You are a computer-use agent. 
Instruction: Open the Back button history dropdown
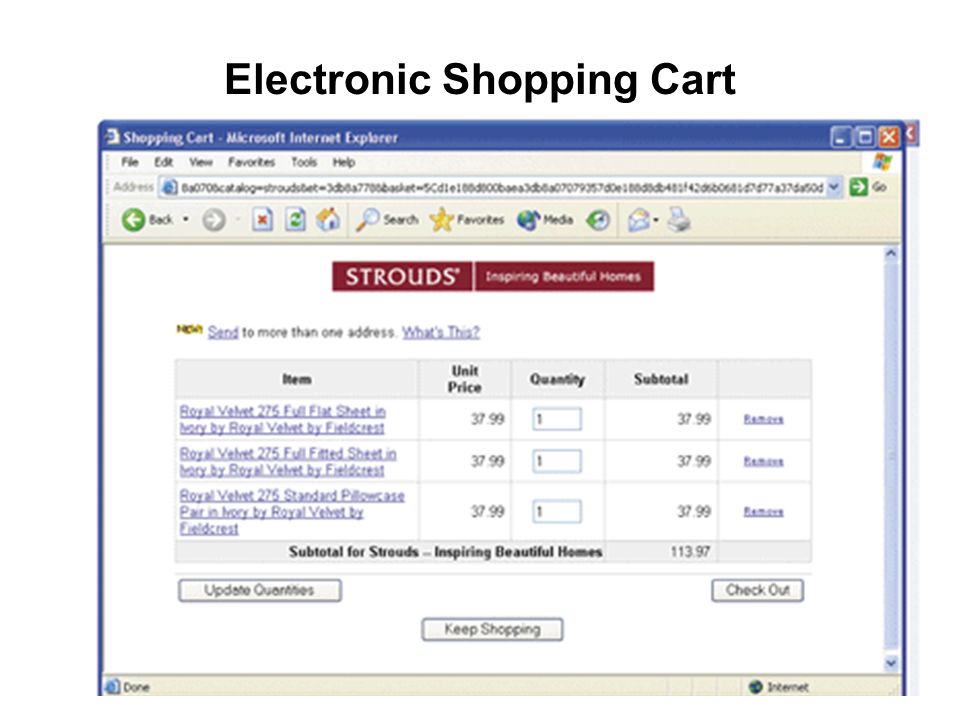pos(186,219)
